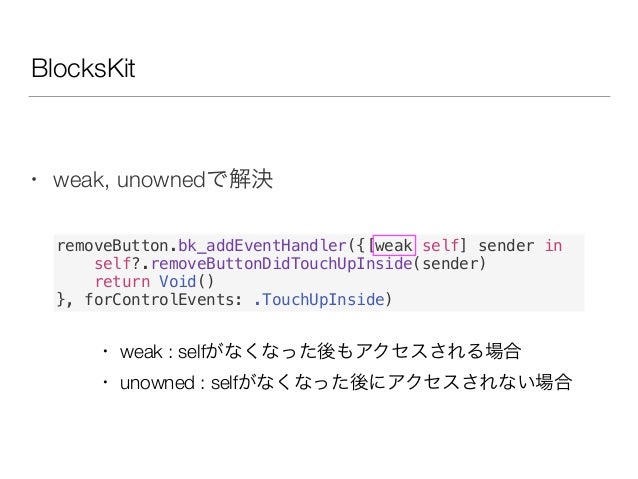The width and height of the screenshot is (638, 479).
Task: Click the 'in' keyword ending line one
Action: pyautogui.click(x=553, y=245)
